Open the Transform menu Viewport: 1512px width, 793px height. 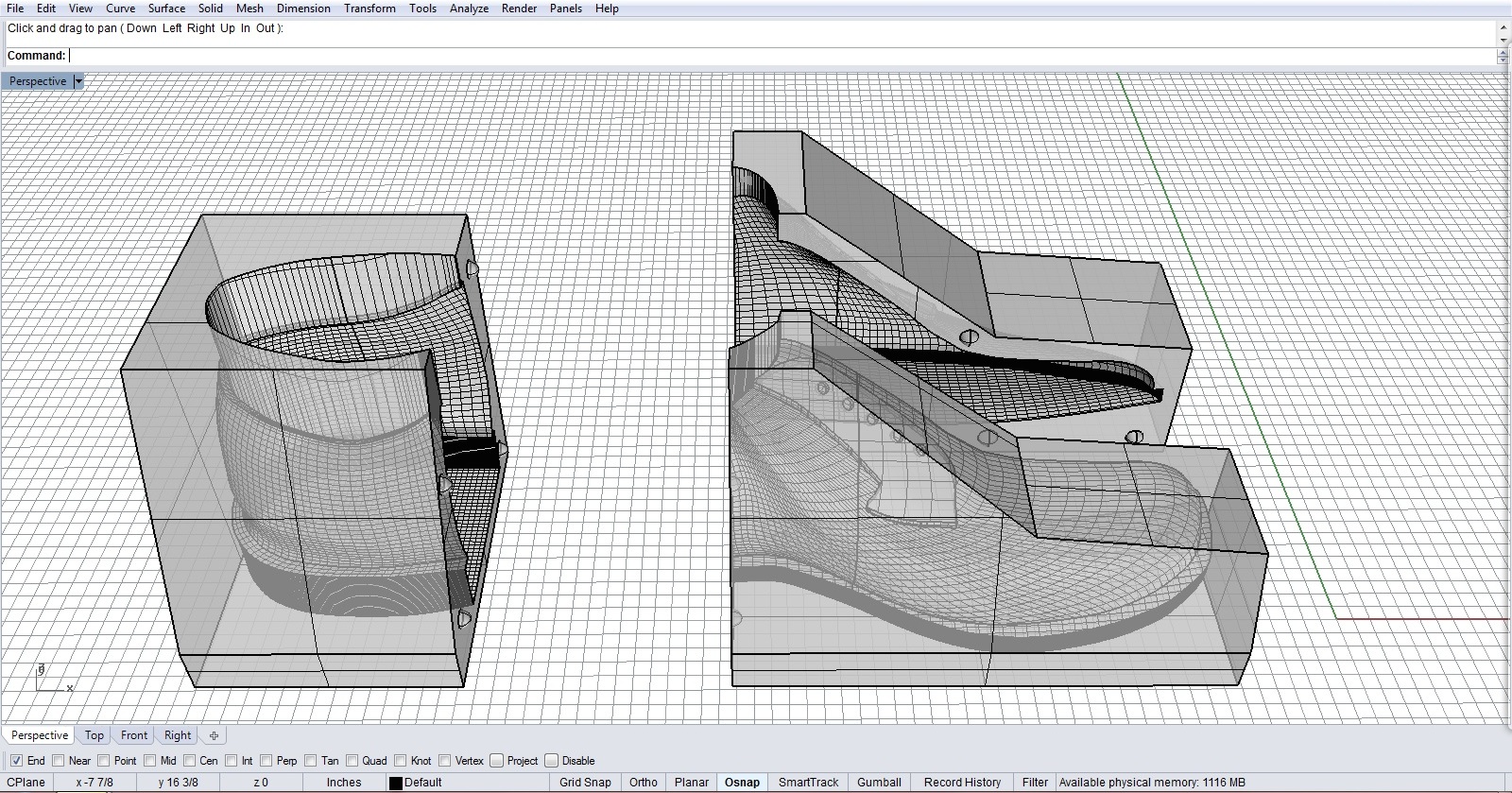369,9
